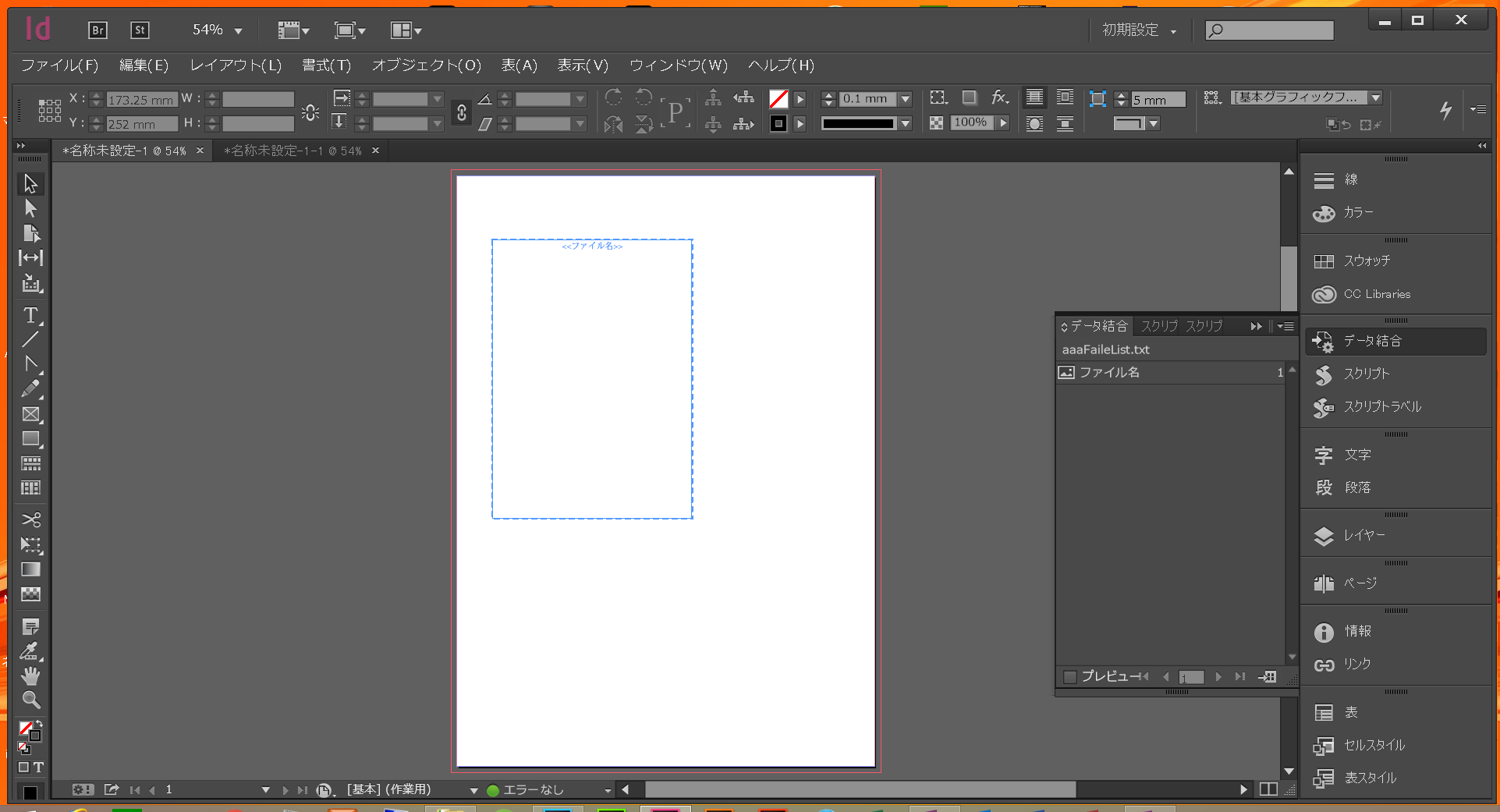This screenshot has width=1500, height=812.
Task: Open the page number dropdown in status bar
Action: coord(265,790)
